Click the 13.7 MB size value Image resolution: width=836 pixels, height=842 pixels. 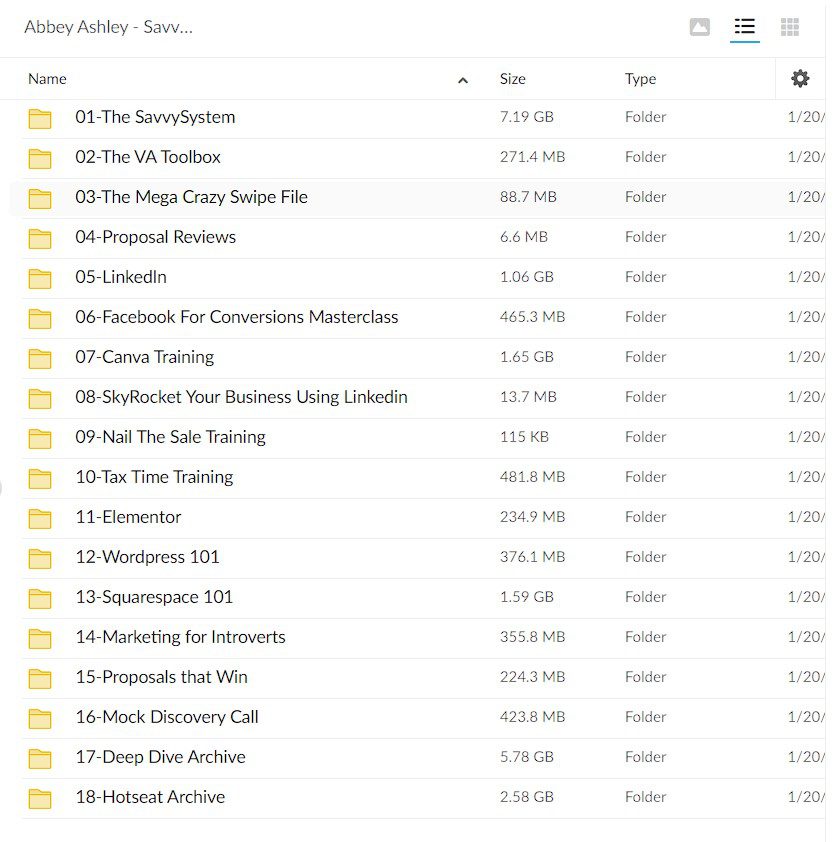click(x=528, y=397)
